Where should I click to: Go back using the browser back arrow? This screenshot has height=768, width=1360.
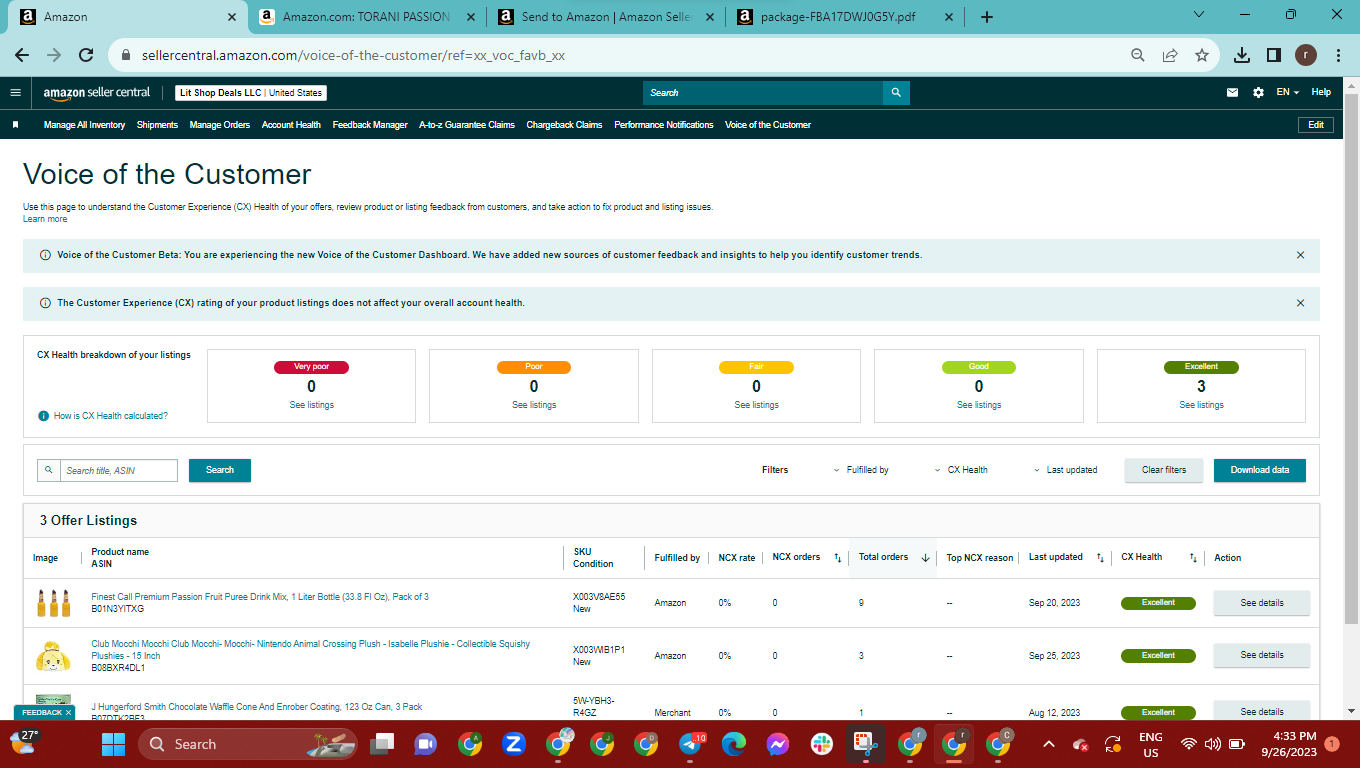pos(22,55)
